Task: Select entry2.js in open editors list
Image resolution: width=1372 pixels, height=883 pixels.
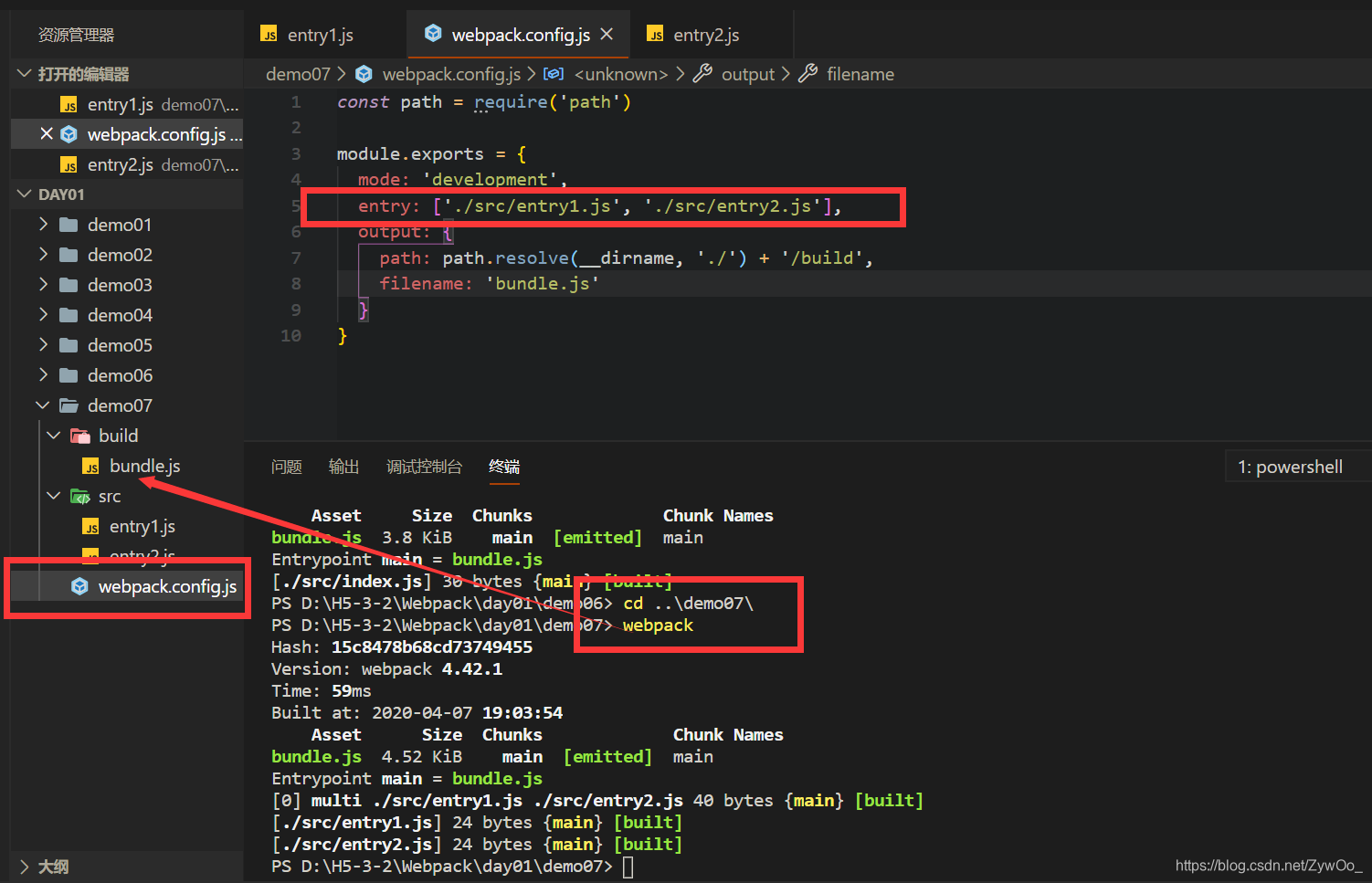Action: (127, 165)
